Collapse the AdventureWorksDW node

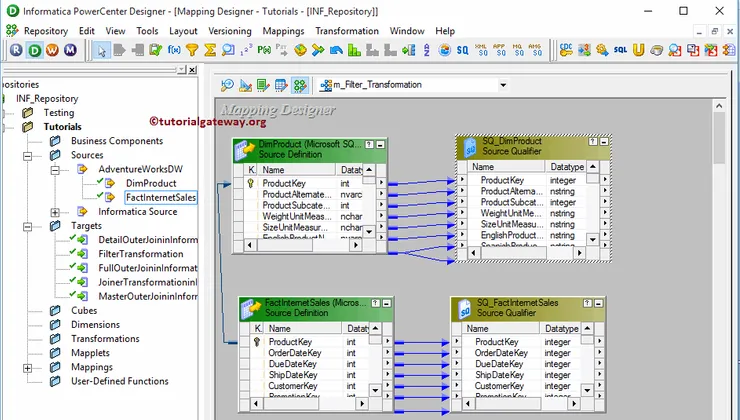coord(55,169)
